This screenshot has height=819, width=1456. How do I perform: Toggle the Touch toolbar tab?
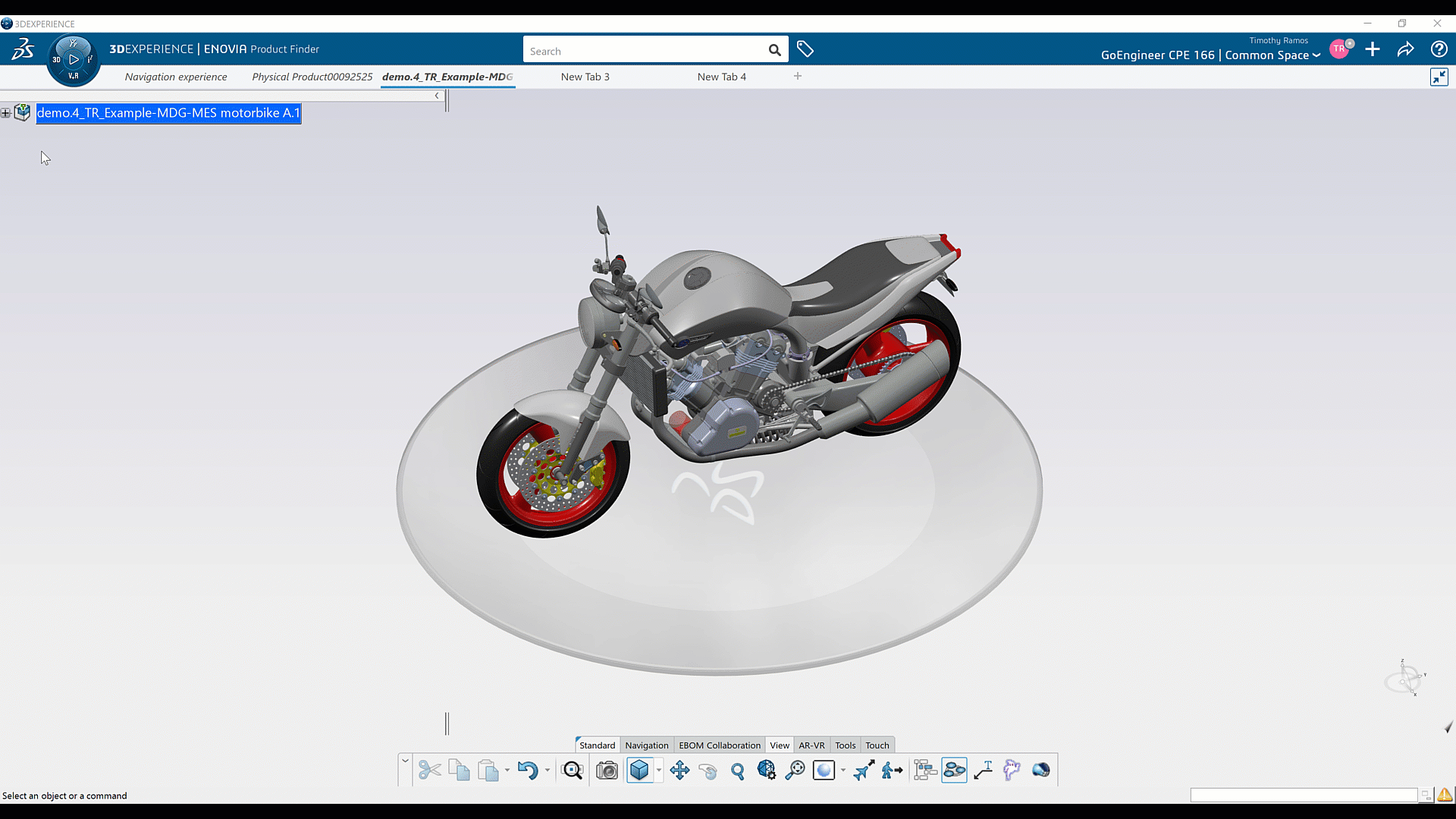(x=876, y=745)
